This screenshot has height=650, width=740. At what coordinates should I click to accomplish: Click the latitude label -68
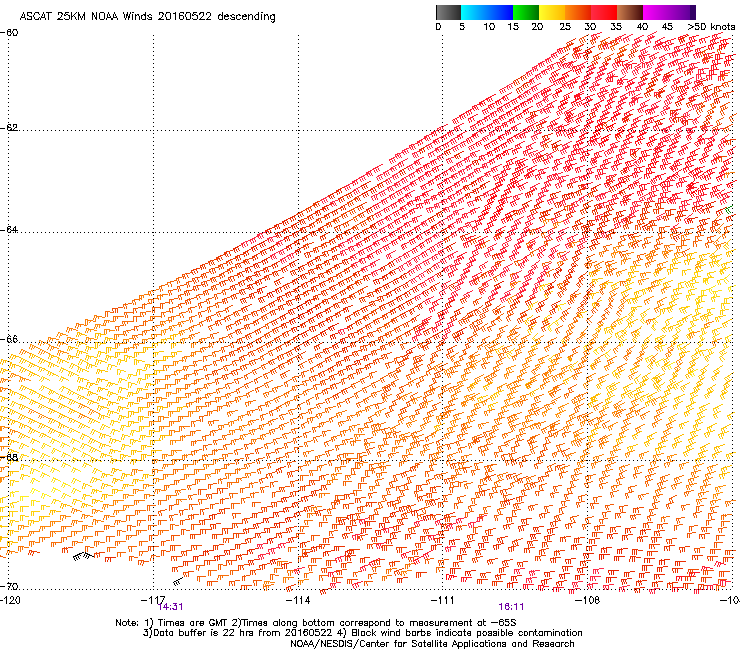click(x=9, y=457)
